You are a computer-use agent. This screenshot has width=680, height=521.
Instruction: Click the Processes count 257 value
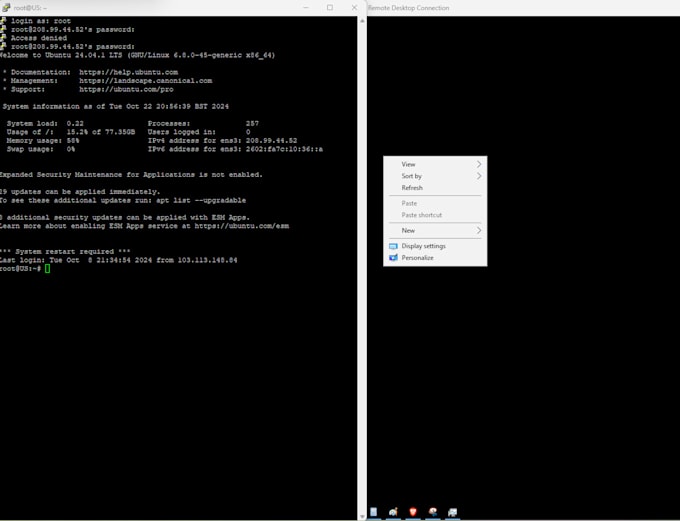[252, 124]
